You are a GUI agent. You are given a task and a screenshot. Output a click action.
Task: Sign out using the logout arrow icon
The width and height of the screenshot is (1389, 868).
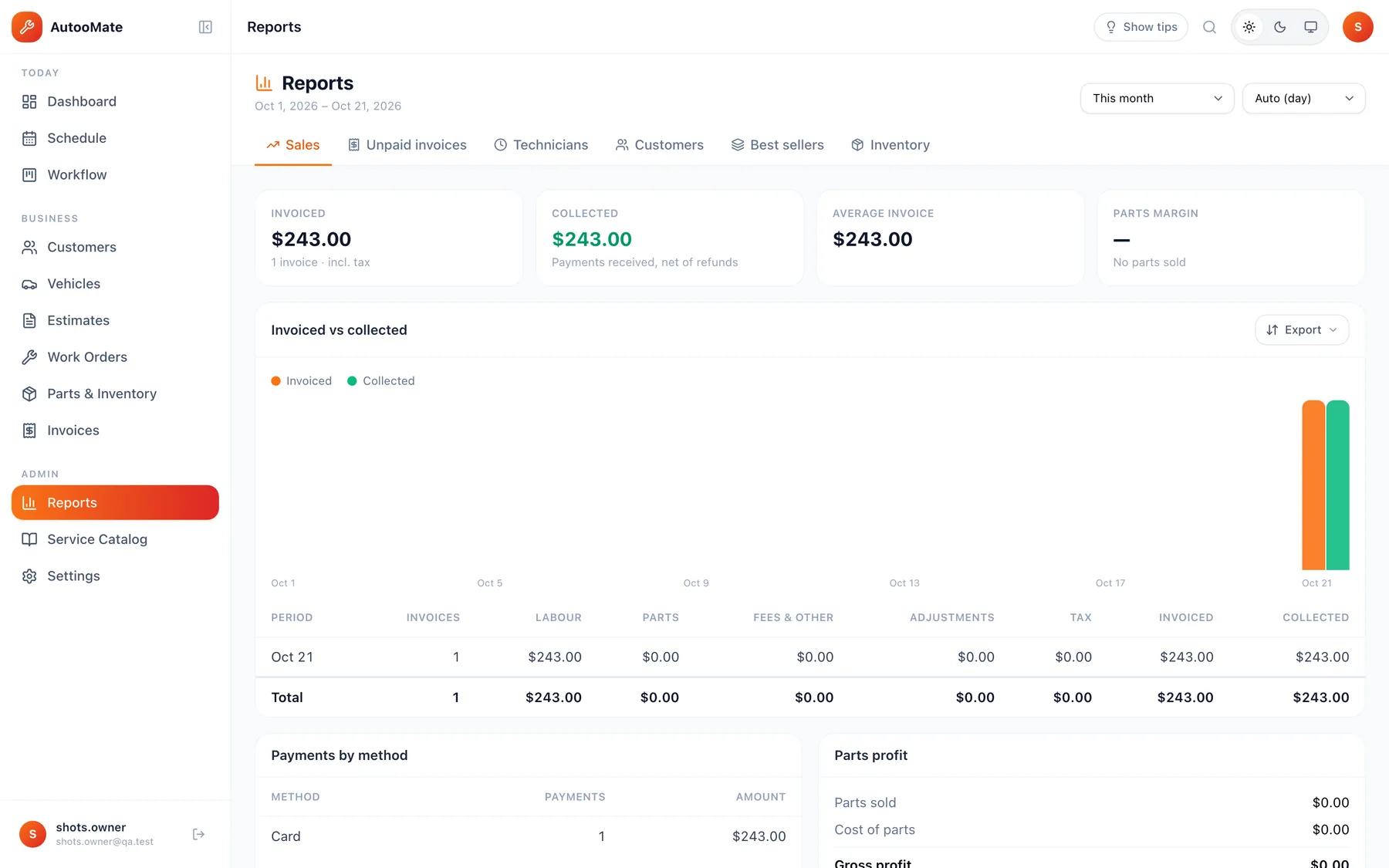[x=198, y=834]
